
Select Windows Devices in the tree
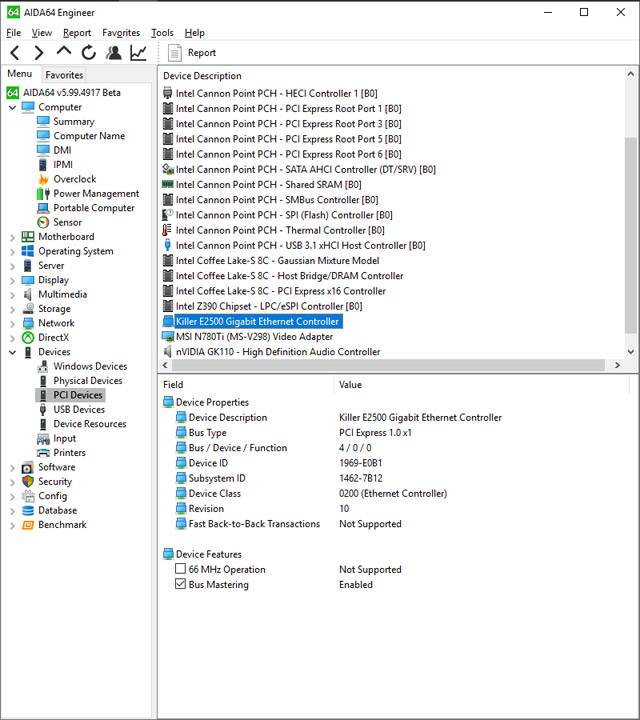tap(90, 366)
